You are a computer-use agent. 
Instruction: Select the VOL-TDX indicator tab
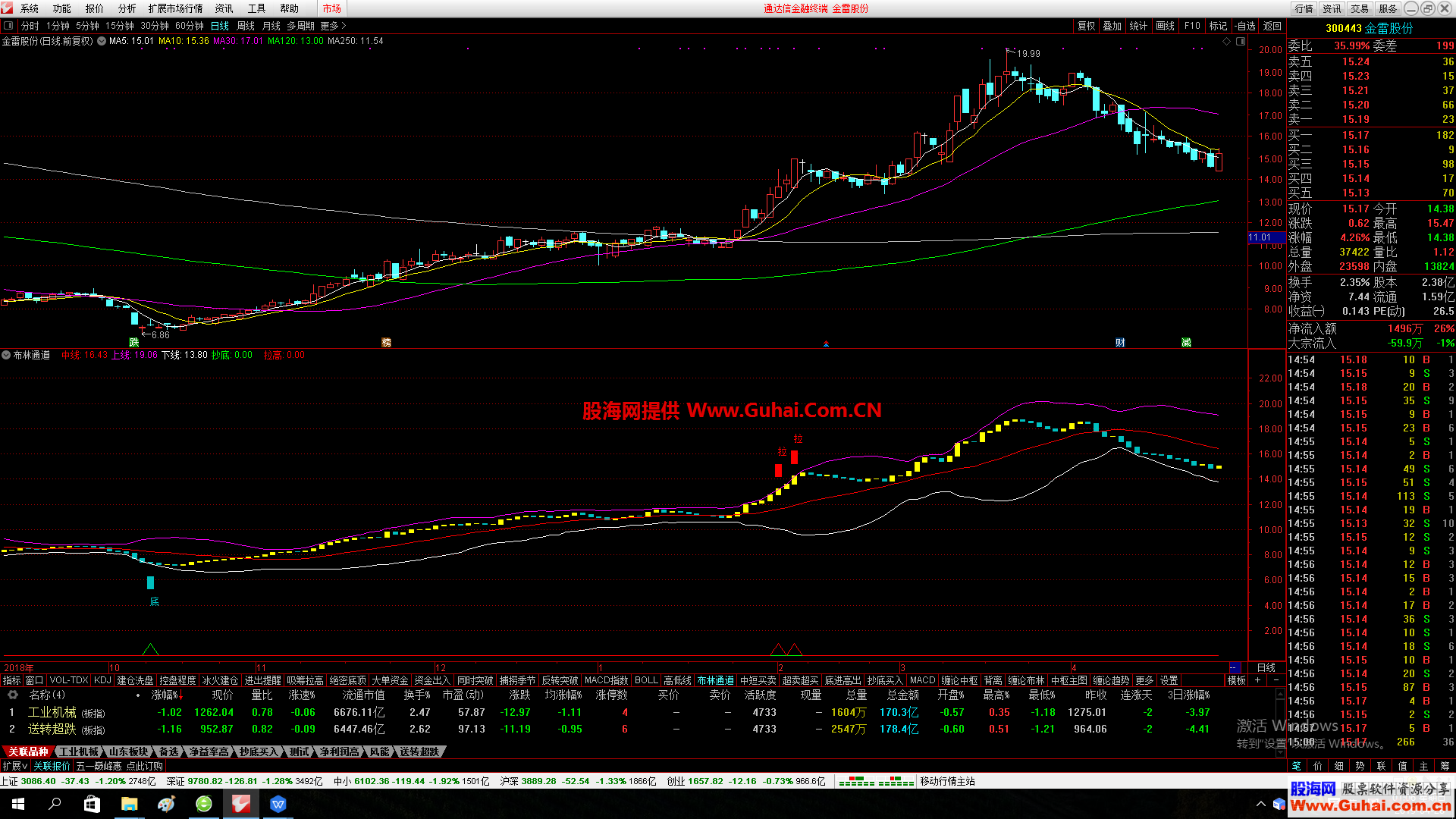click(69, 680)
